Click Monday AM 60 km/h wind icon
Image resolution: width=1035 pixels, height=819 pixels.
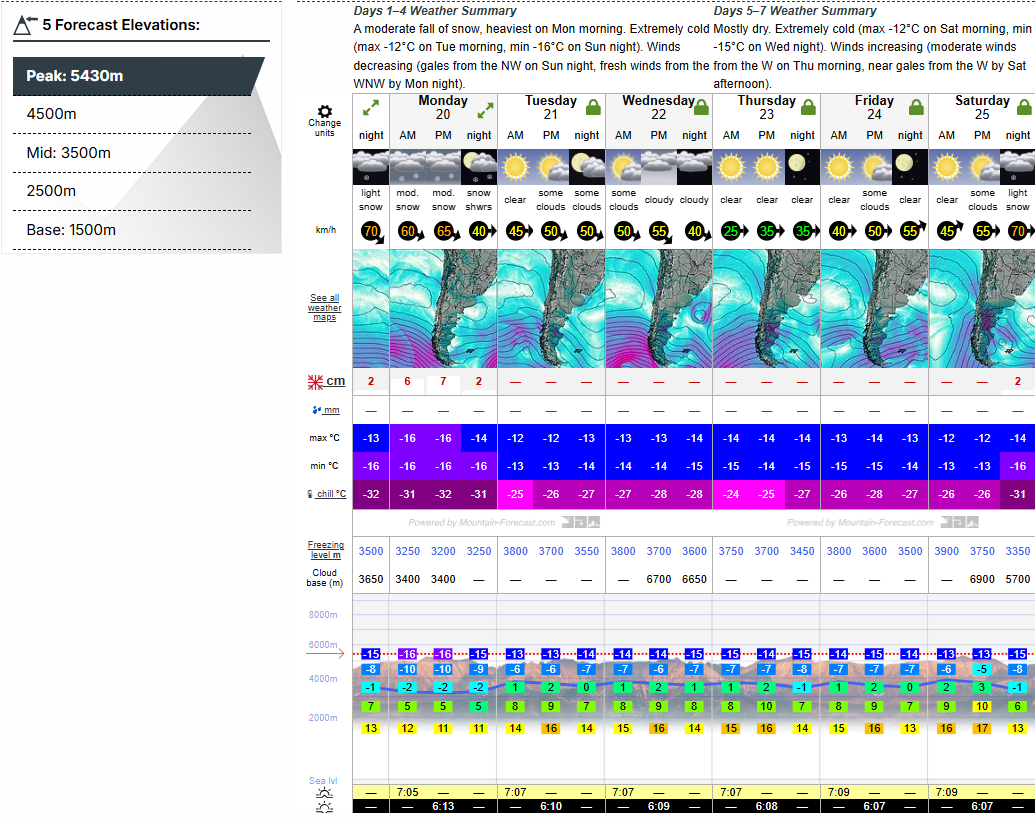point(410,232)
